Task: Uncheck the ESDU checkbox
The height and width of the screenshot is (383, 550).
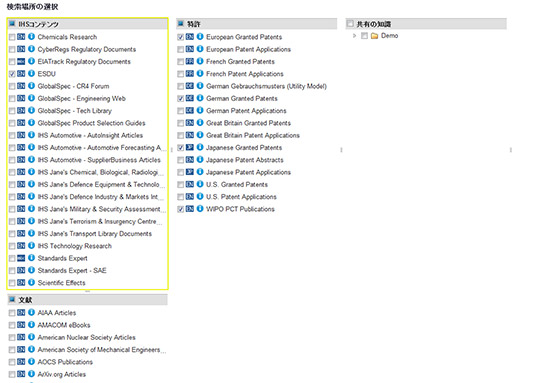Action: click(12, 74)
